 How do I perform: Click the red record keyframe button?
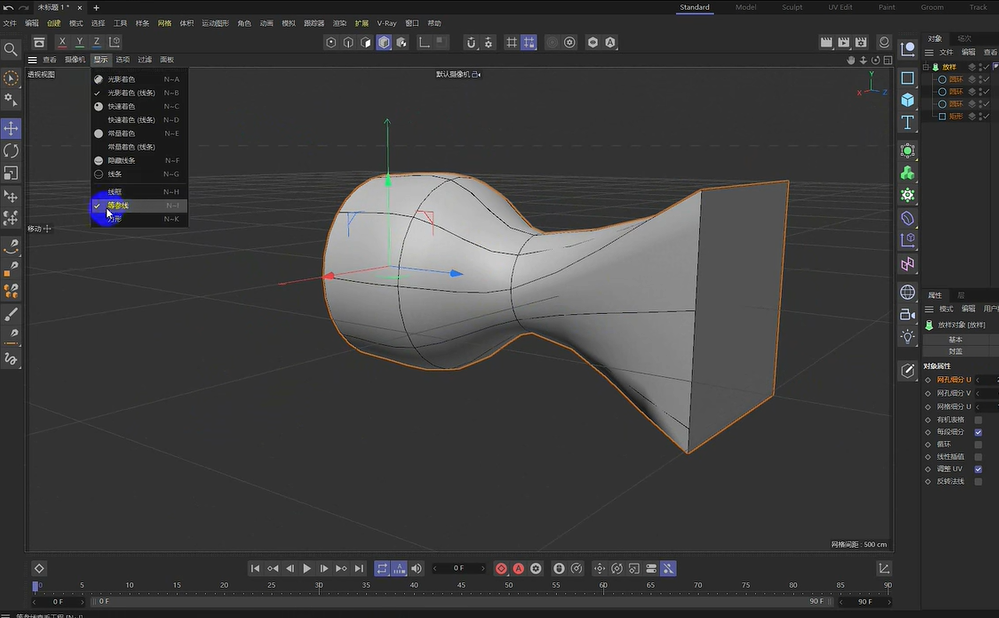tap(501, 568)
